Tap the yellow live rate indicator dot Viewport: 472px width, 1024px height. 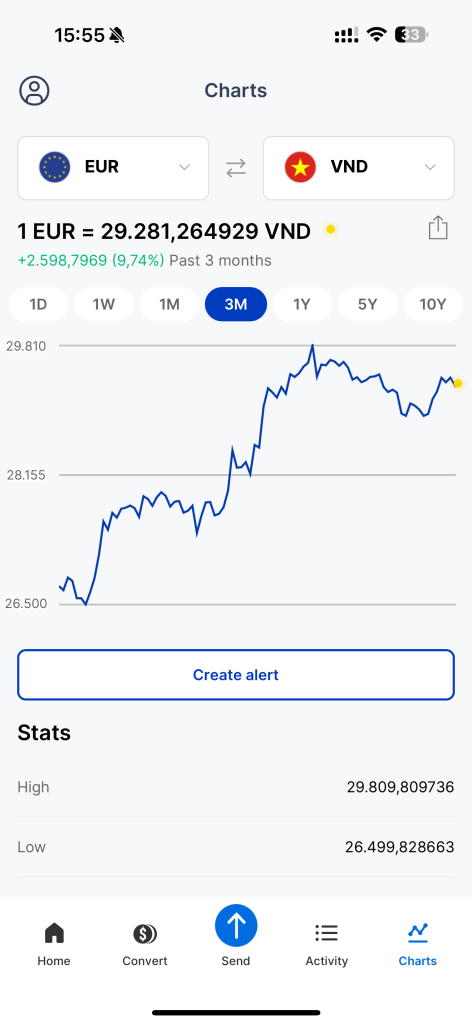click(x=330, y=229)
